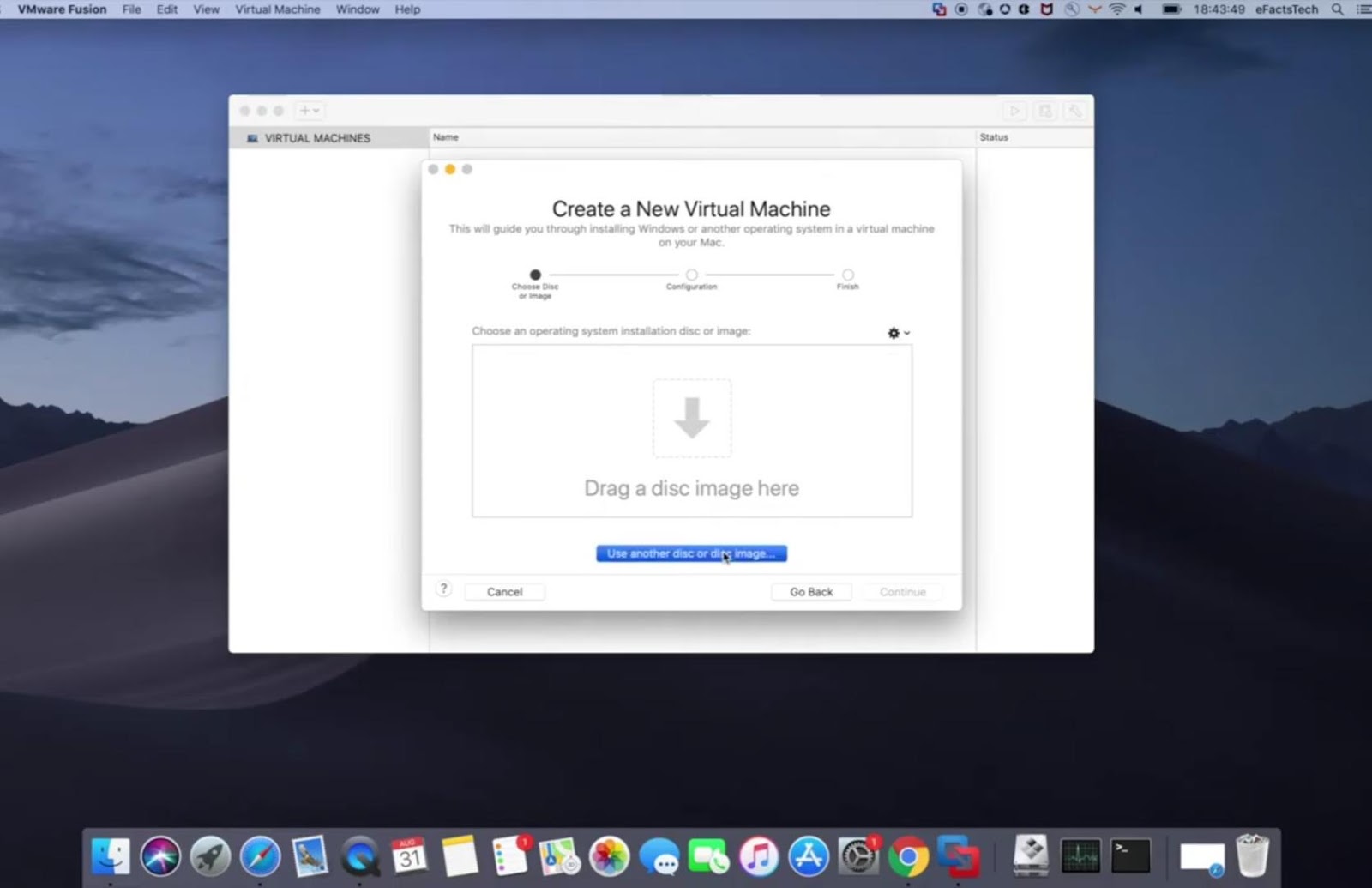Click the battery status icon
Viewport: 1372px width, 888px height.
point(1171,9)
